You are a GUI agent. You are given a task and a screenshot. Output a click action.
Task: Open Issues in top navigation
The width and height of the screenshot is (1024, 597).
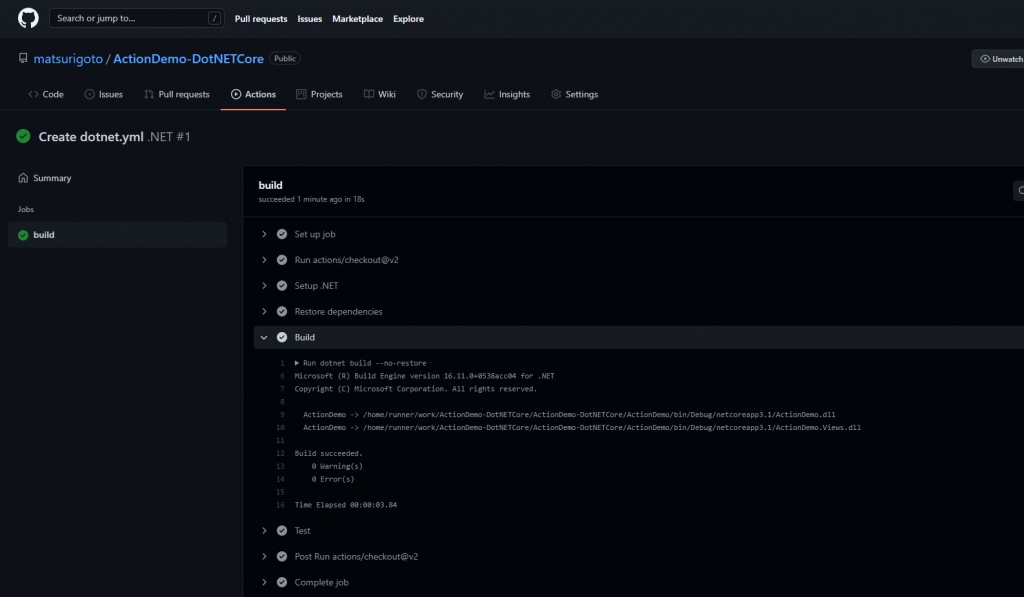click(x=310, y=19)
